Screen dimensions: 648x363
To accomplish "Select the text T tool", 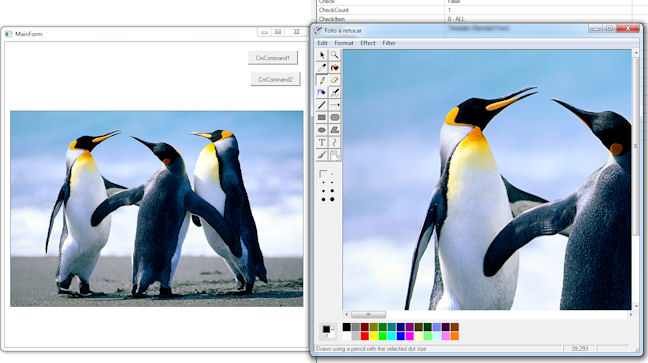I will 322,143.
